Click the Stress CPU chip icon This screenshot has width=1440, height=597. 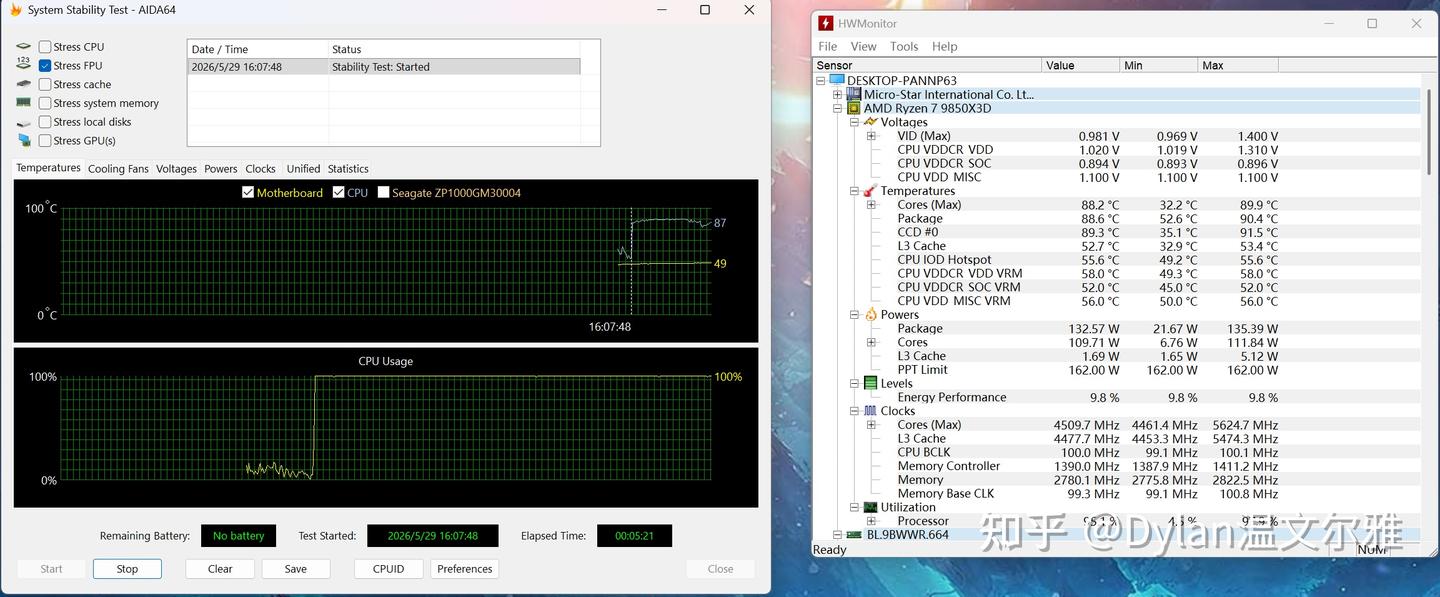click(x=24, y=47)
